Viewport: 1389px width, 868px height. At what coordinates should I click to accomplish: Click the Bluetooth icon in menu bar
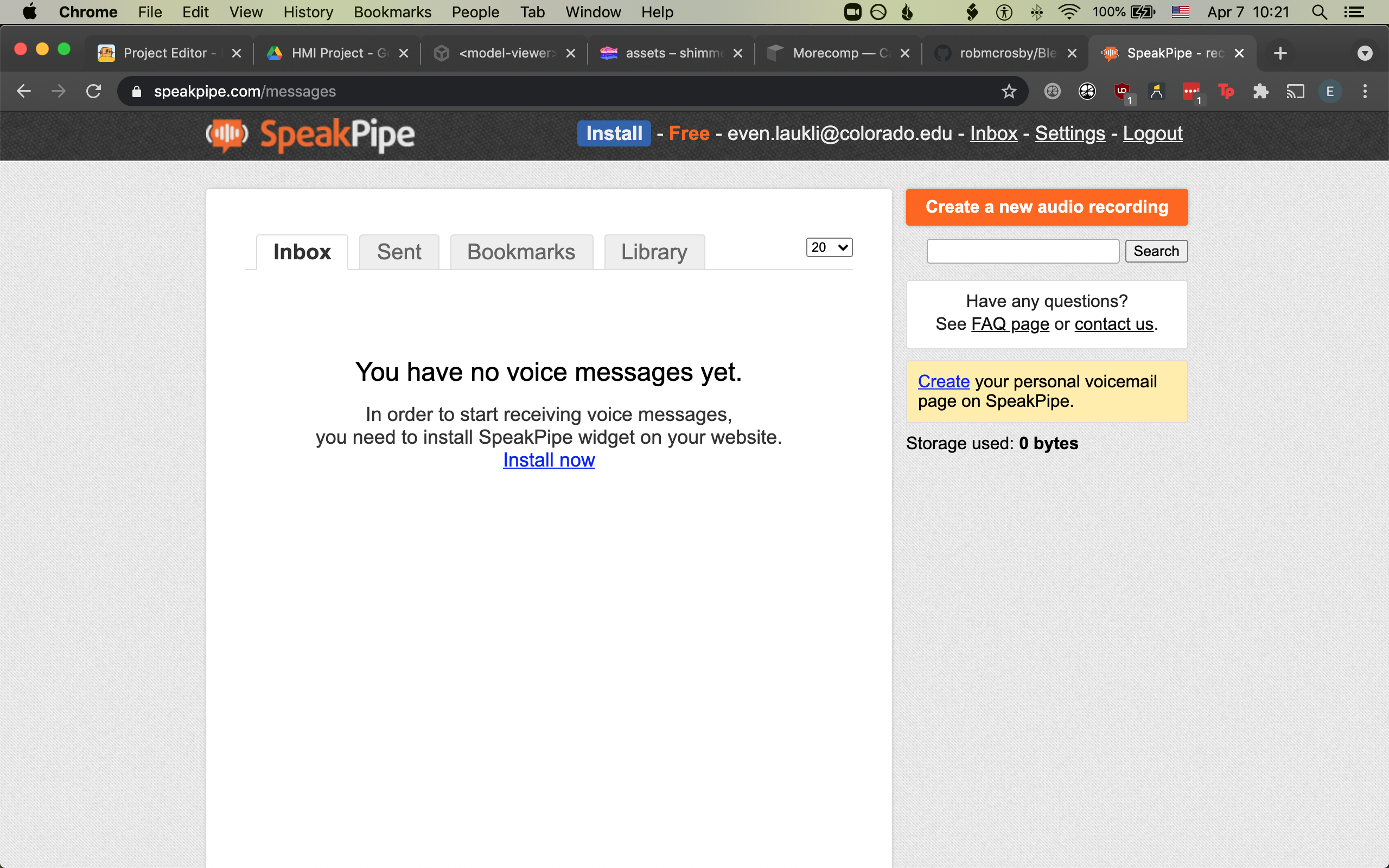click(x=1036, y=12)
